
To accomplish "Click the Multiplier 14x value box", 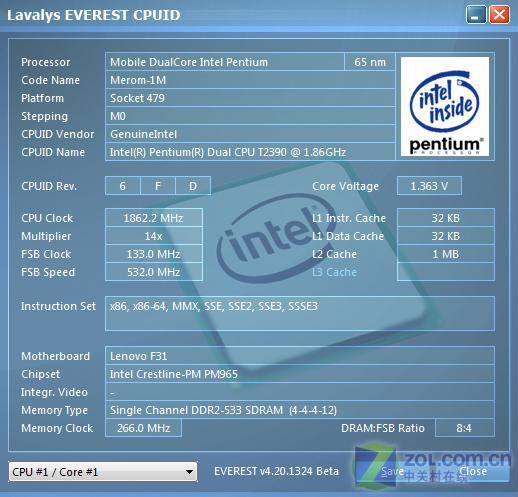I will pyautogui.click(x=154, y=236).
